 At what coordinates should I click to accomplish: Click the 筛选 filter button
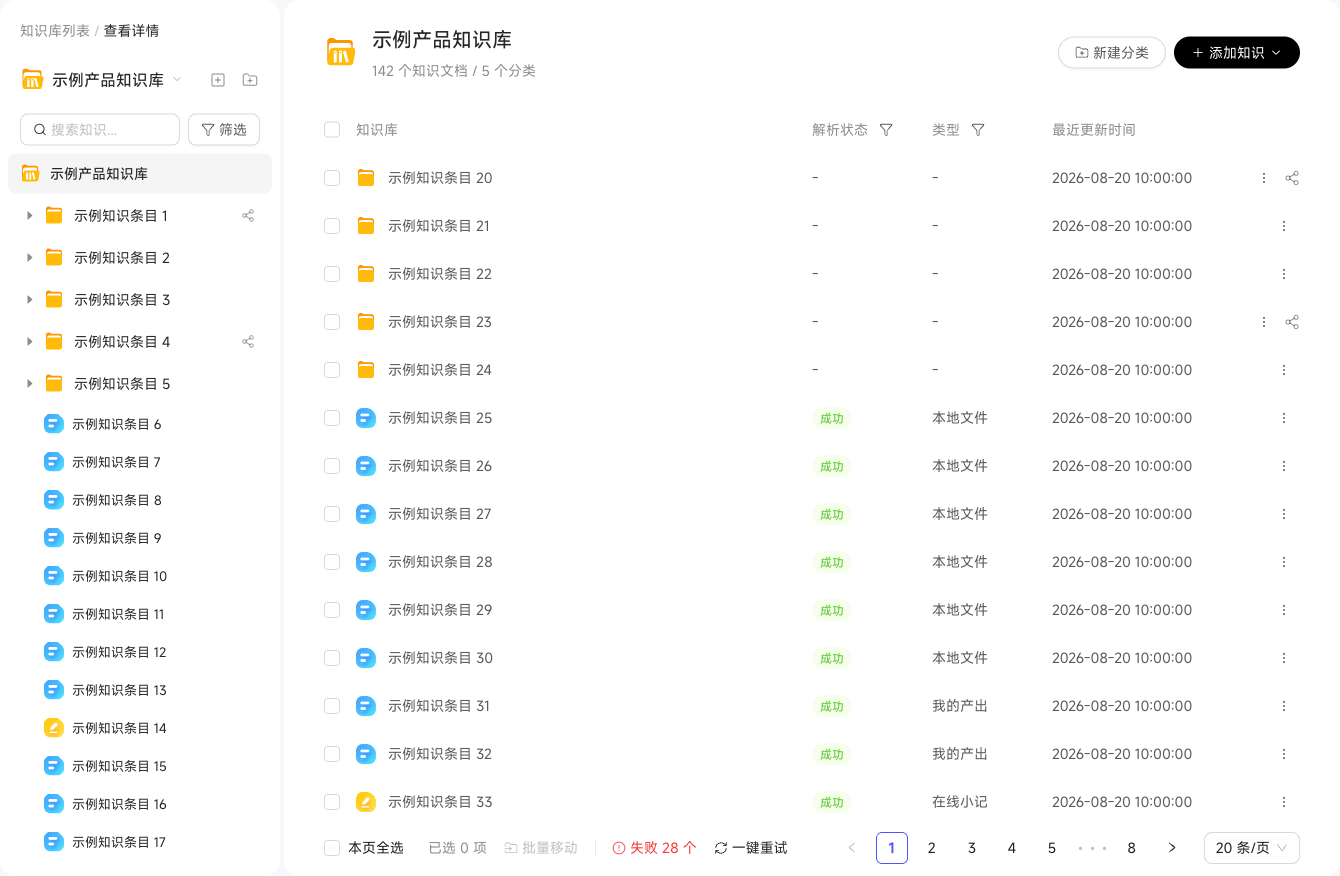pyautogui.click(x=224, y=130)
